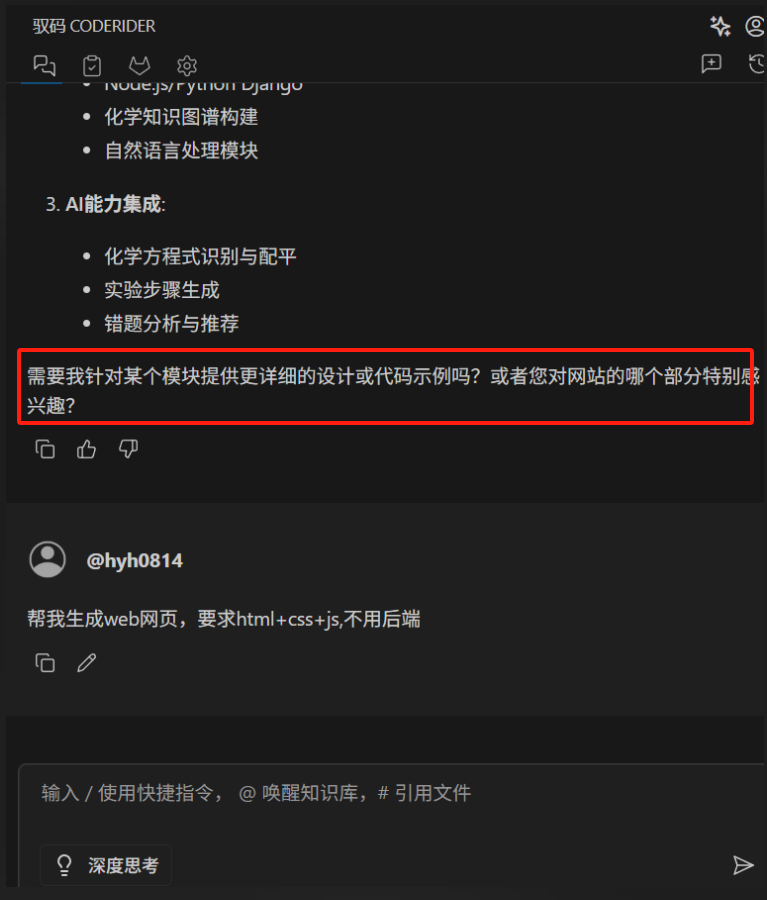Open the settings gear tab
This screenshot has width=767, height=900.
pos(187,66)
